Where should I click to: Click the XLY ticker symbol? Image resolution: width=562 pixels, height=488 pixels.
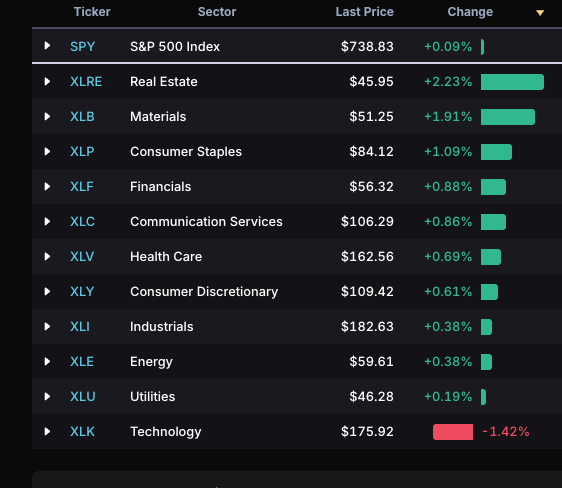[82, 291]
